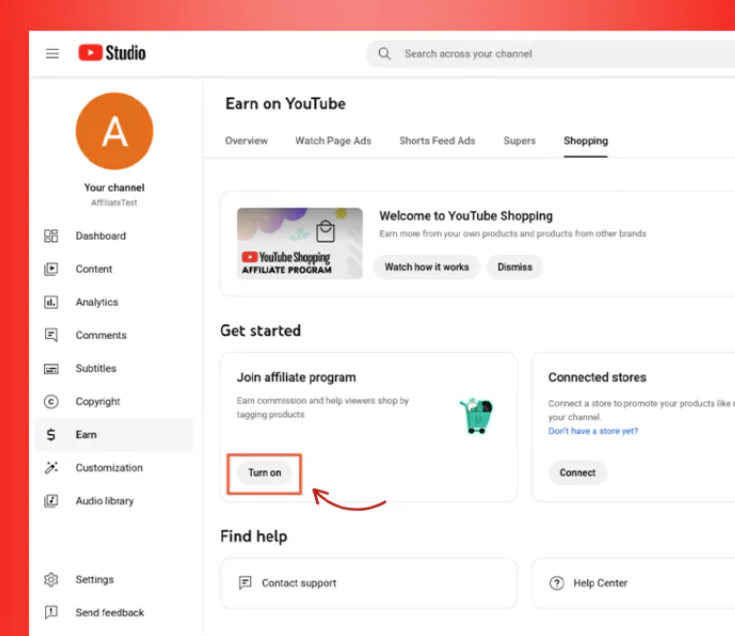Viewport: 735px width, 636px height.
Task: Click the Get started heading
Action: coord(261,331)
